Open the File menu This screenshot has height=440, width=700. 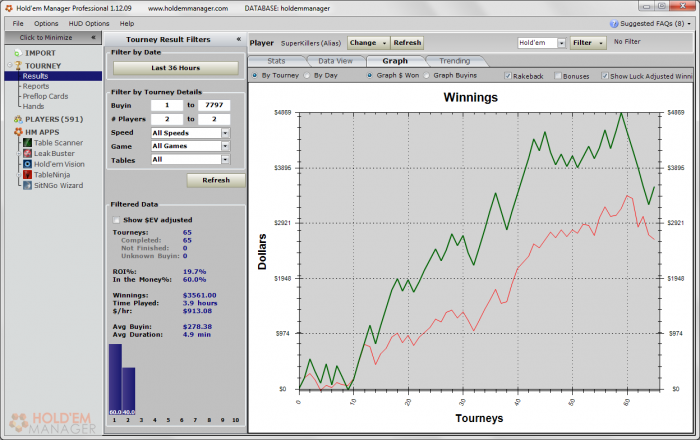click(x=18, y=24)
